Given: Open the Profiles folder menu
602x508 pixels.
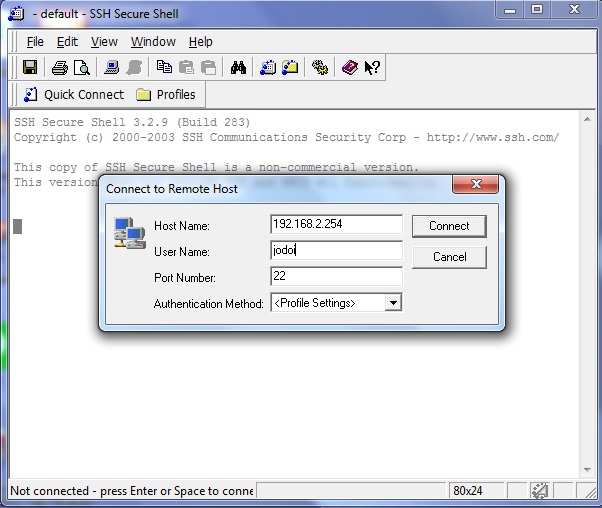Looking at the screenshot, I should pyautogui.click(x=166, y=94).
